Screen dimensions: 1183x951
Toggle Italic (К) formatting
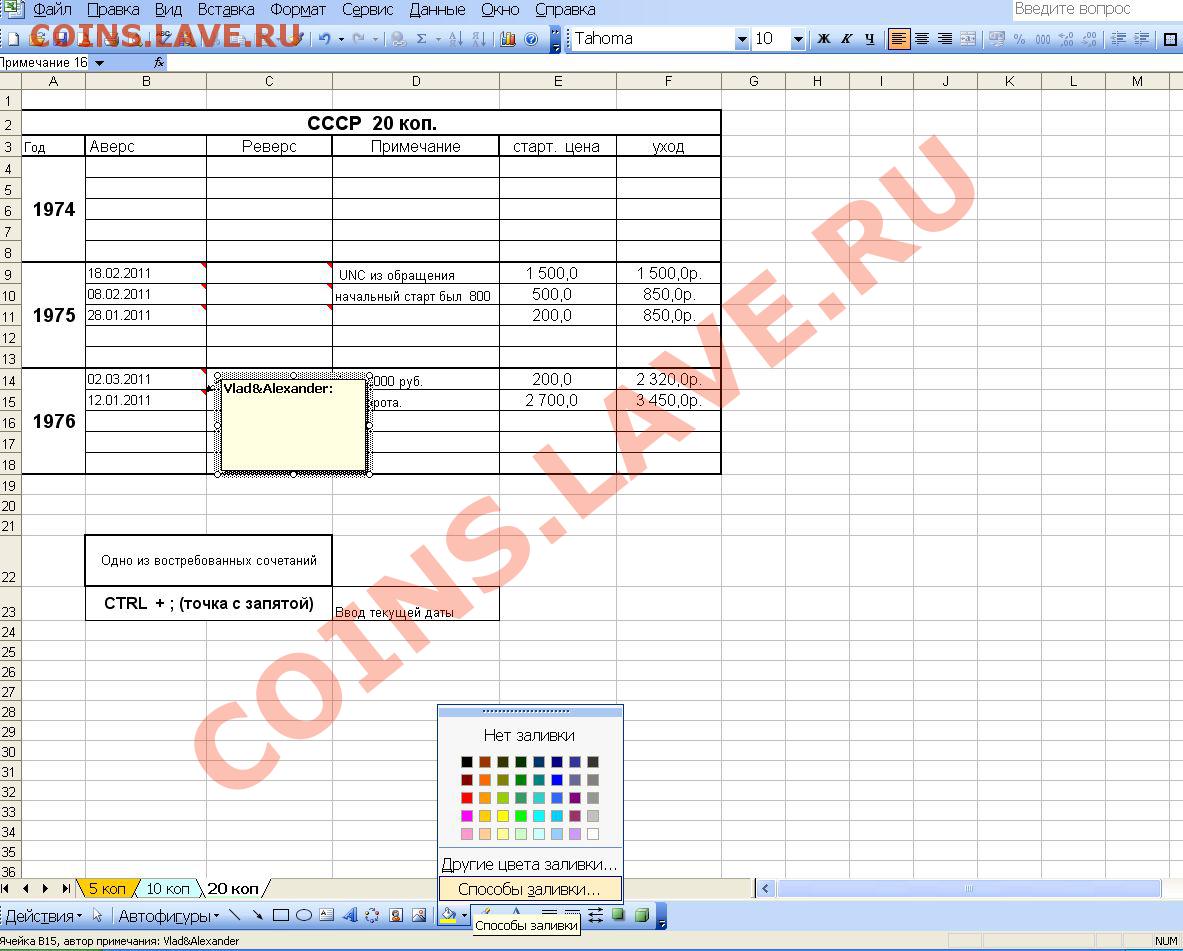tap(847, 39)
